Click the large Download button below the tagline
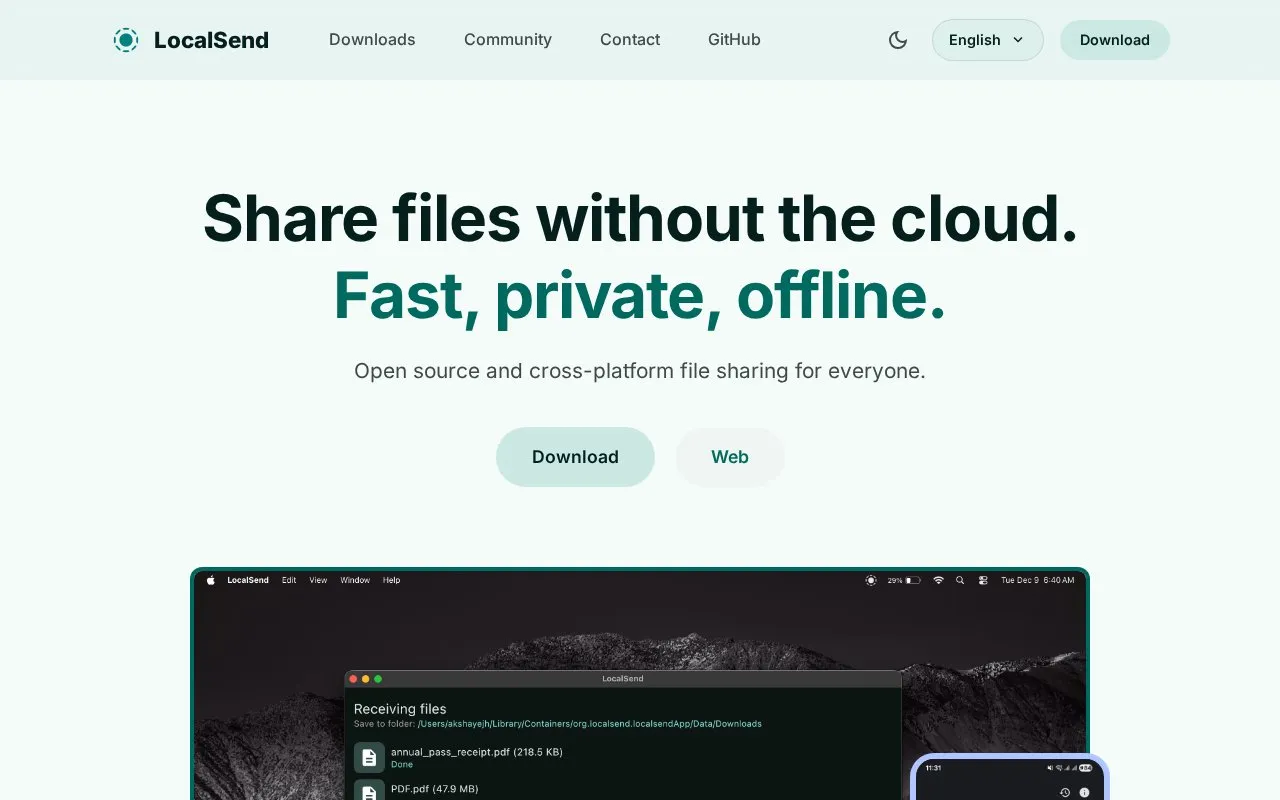1280x800 pixels. 575,457
